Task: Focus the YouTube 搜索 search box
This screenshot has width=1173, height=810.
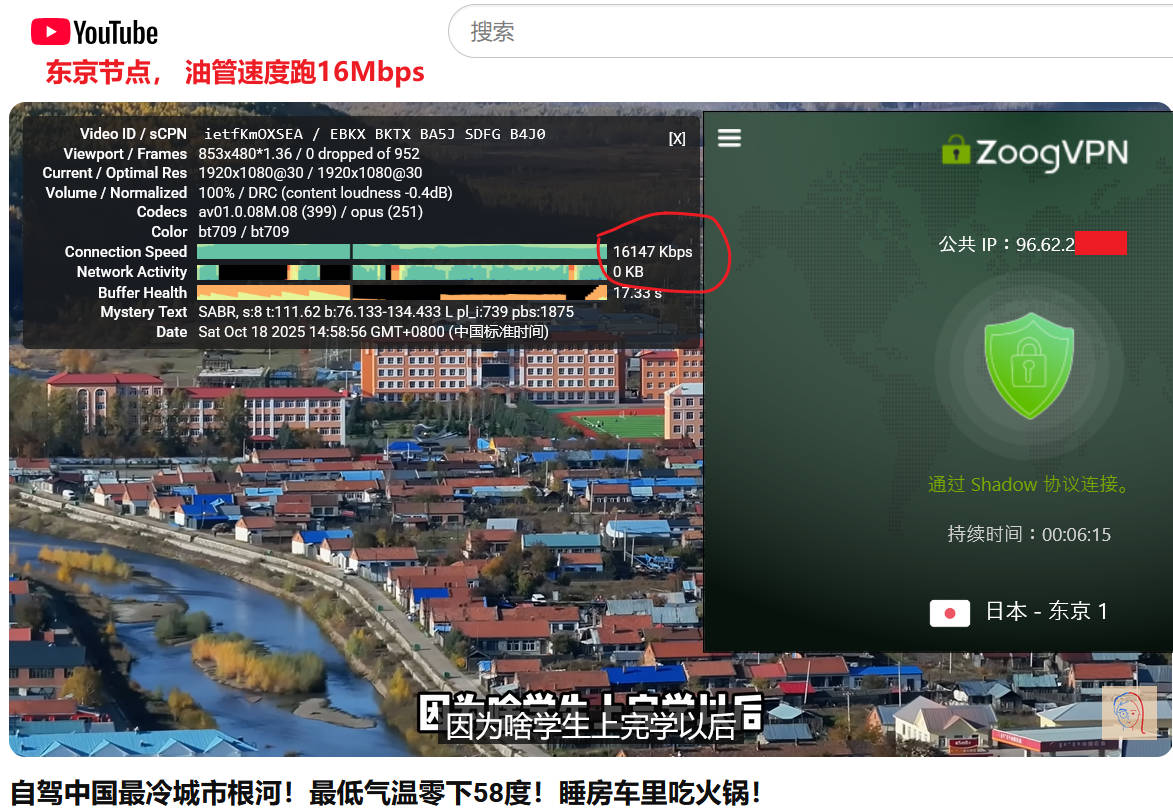Action: (x=800, y=32)
